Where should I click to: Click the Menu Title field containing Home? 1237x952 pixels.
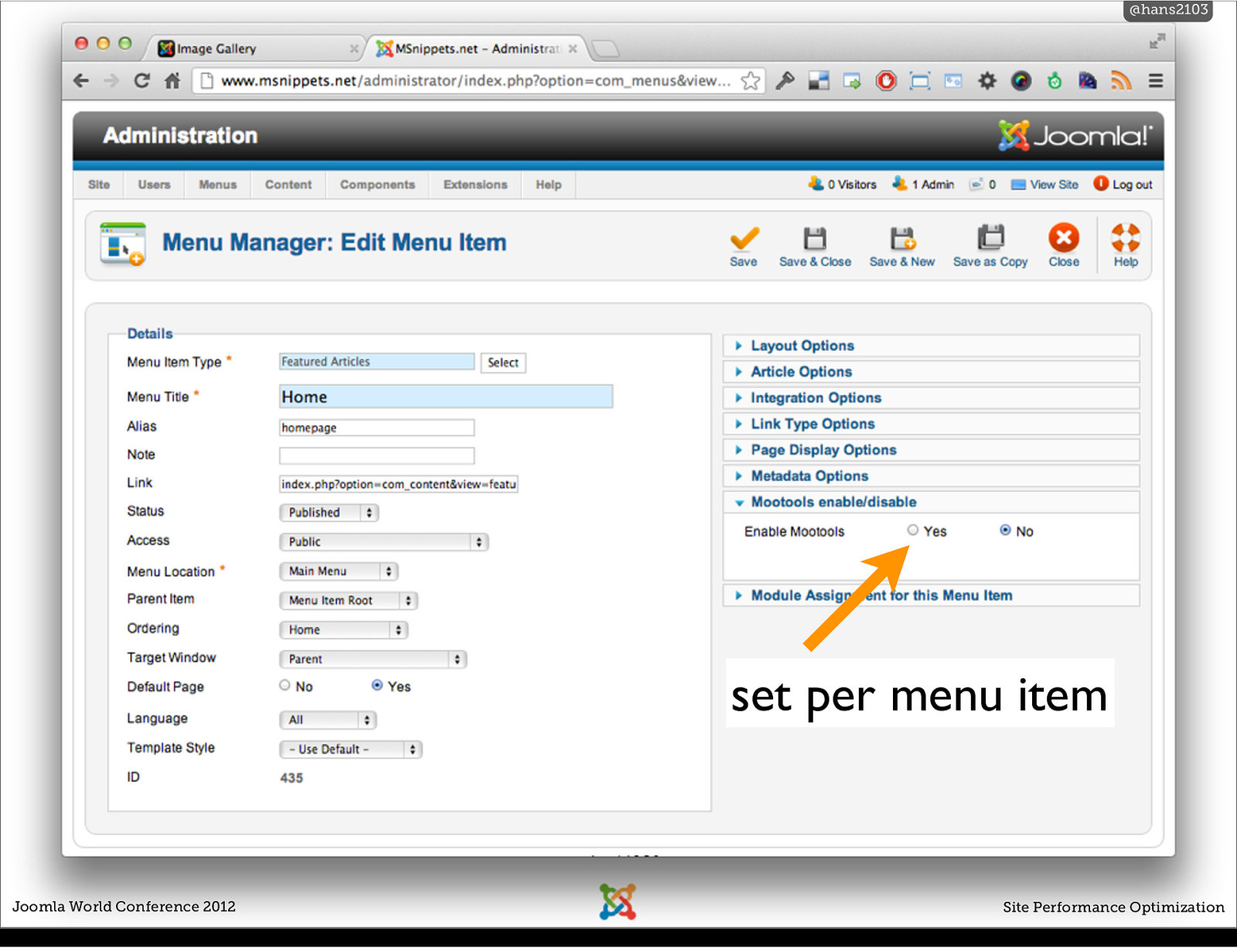[x=446, y=397]
